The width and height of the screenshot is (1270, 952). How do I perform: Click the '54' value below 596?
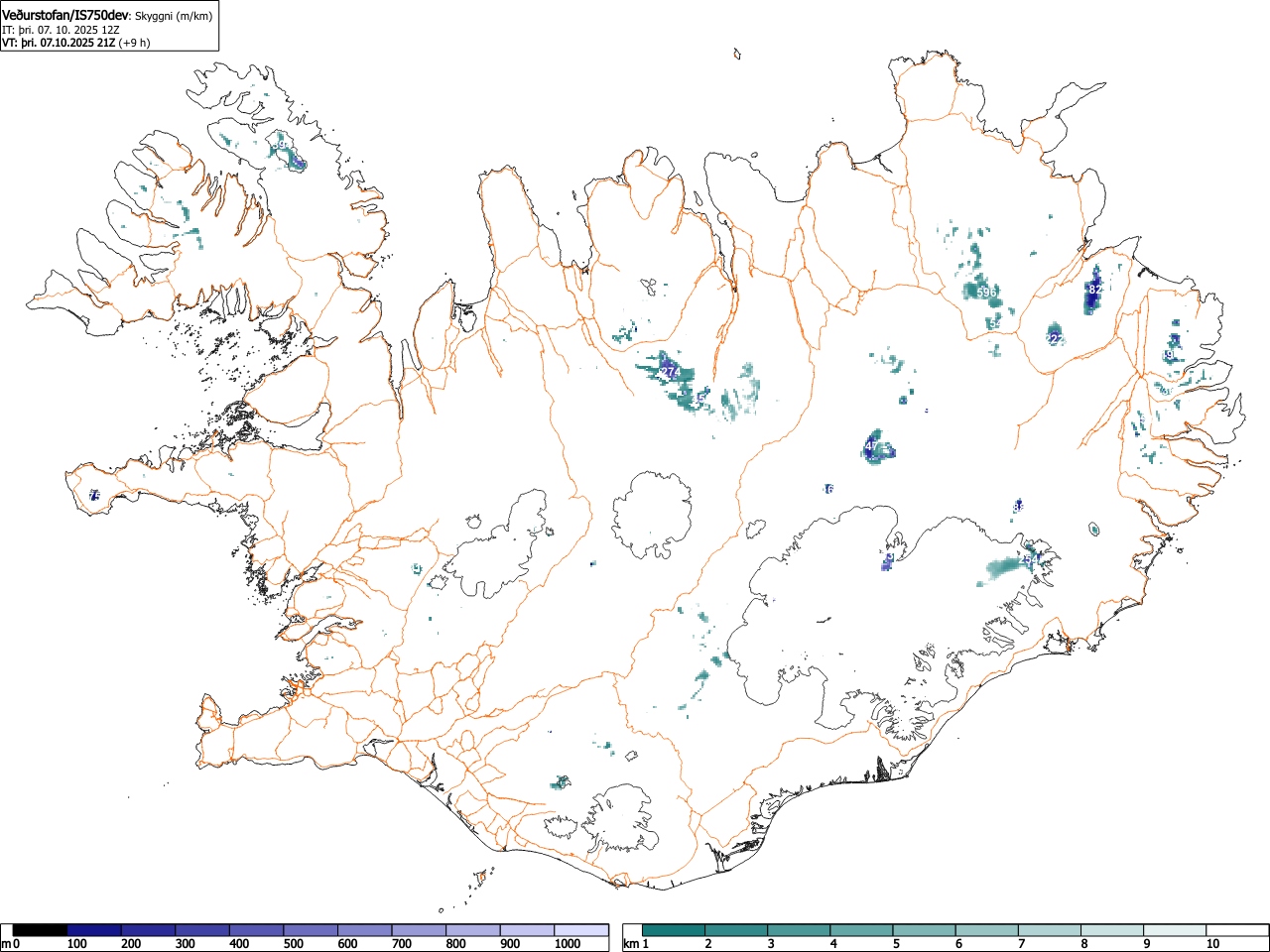[995, 323]
